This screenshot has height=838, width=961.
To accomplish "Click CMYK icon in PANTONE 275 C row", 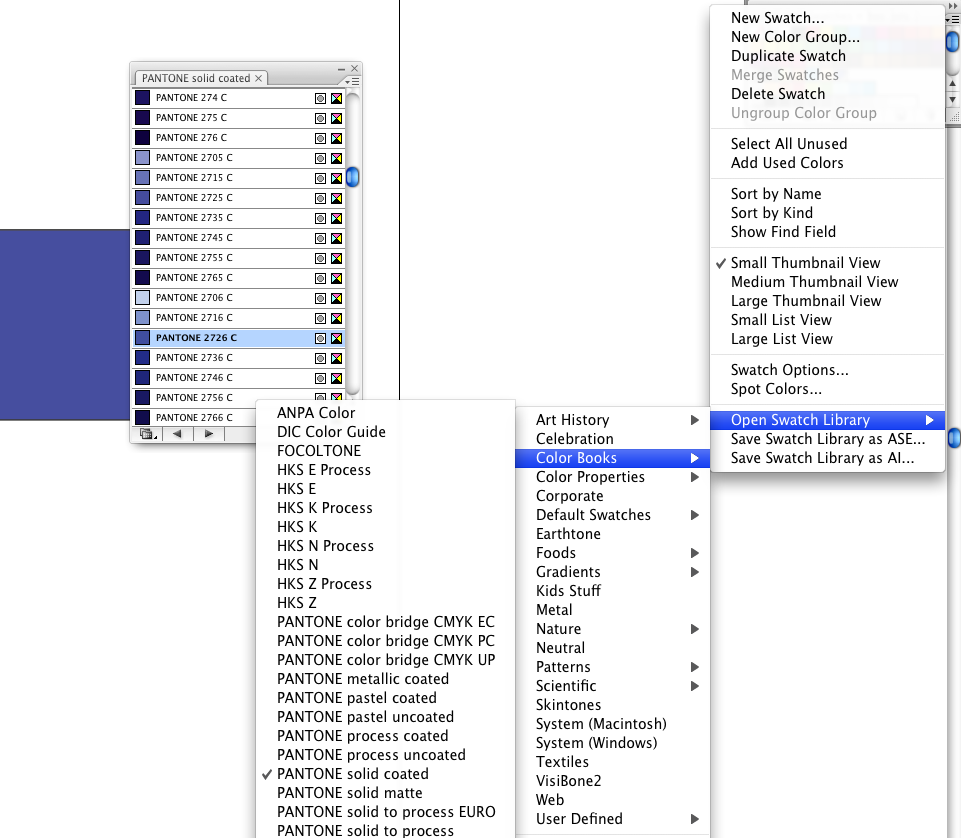I will 336,118.
